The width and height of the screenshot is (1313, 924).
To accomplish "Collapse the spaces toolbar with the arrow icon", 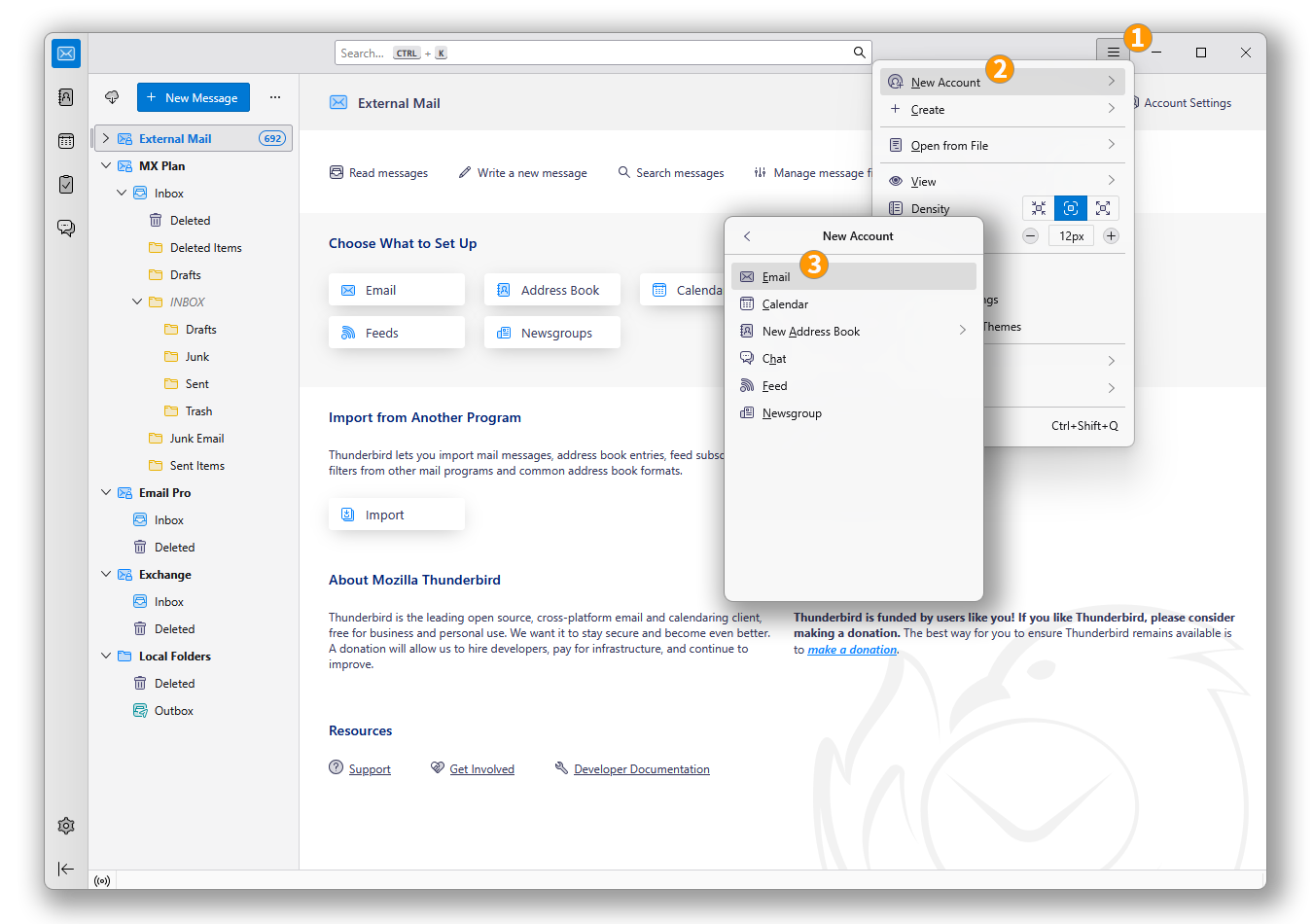I will point(66,869).
